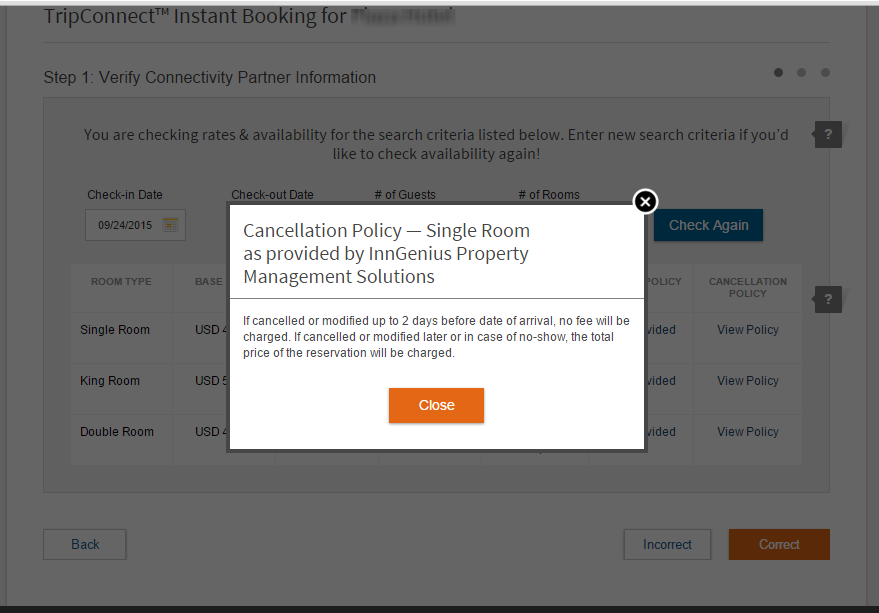Mark the information as Incorrect

pos(667,544)
